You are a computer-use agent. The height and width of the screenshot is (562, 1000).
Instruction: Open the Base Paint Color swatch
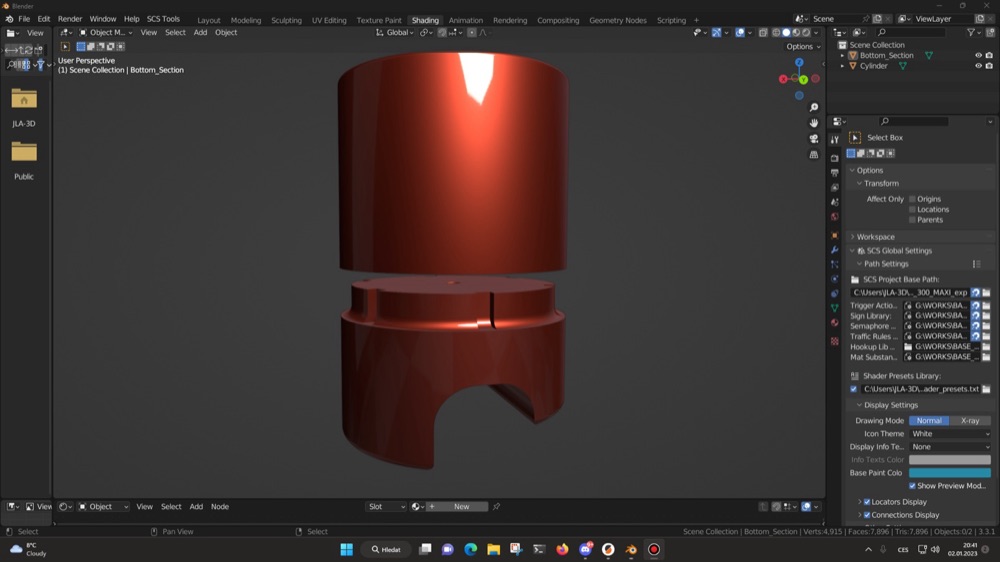[950, 473]
